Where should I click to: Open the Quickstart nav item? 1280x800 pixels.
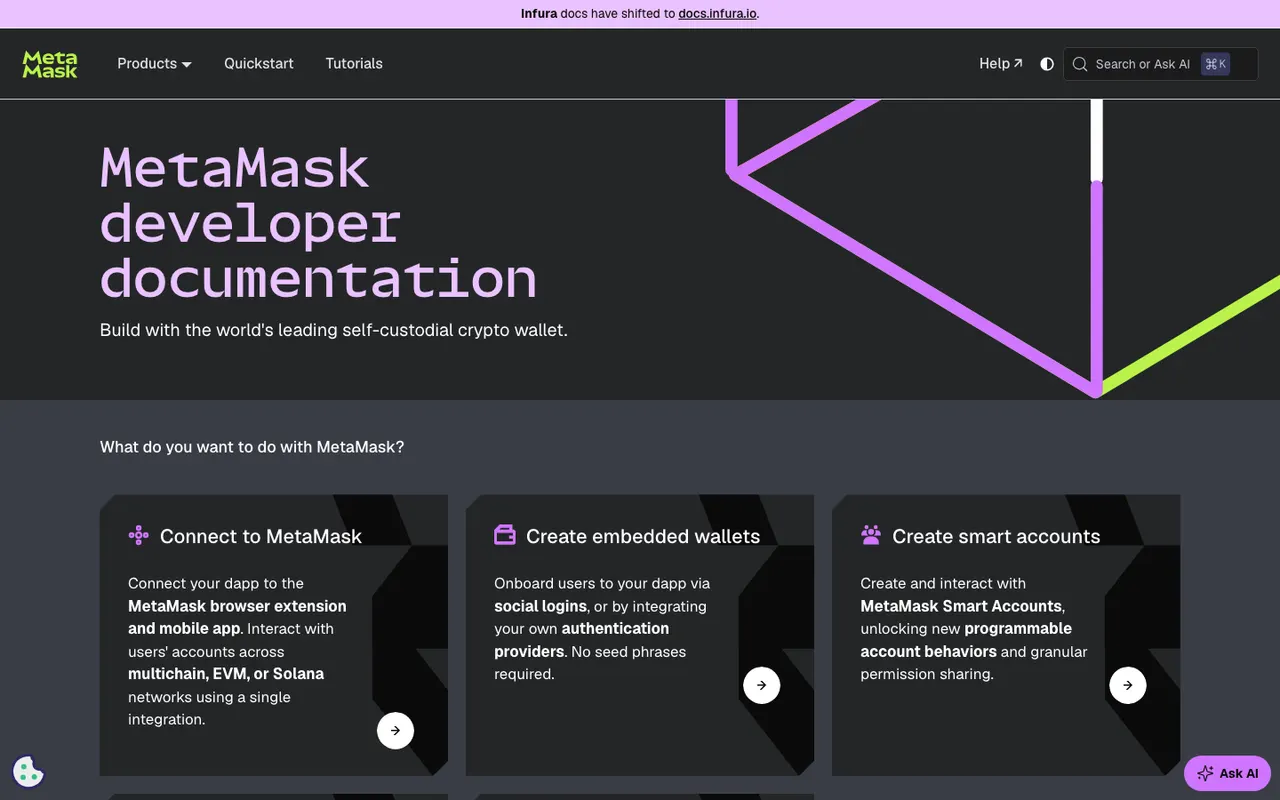pyautogui.click(x=259, y=64)
